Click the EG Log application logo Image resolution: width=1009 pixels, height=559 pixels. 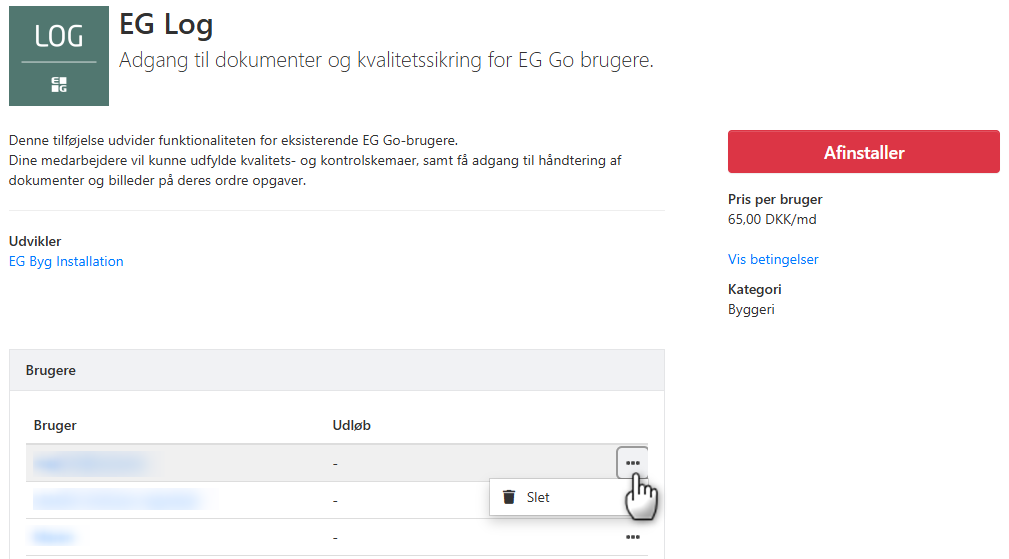59,56
